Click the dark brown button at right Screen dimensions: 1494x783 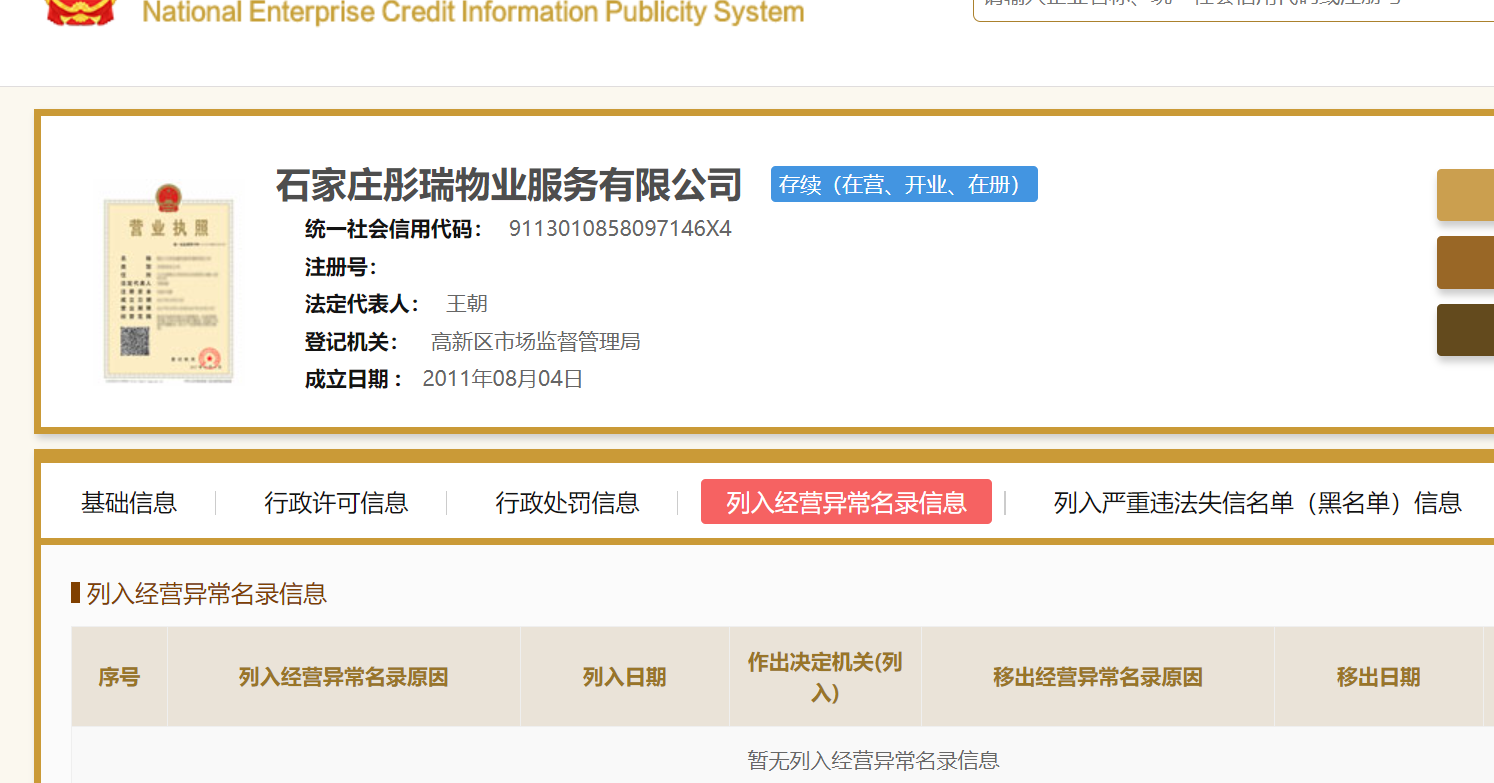1465,330
